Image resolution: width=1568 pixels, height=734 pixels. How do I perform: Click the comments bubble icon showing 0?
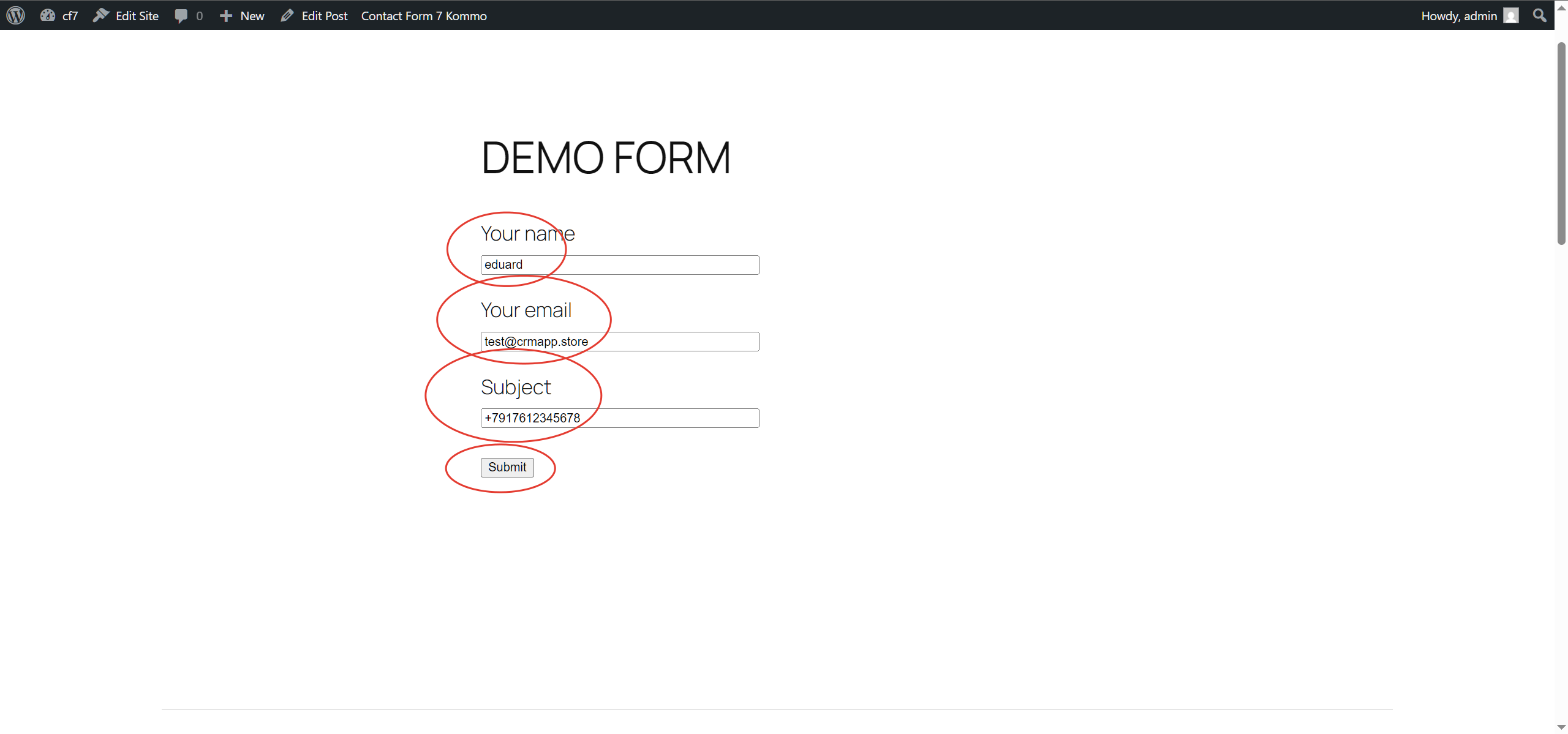[x=181, y=15]
